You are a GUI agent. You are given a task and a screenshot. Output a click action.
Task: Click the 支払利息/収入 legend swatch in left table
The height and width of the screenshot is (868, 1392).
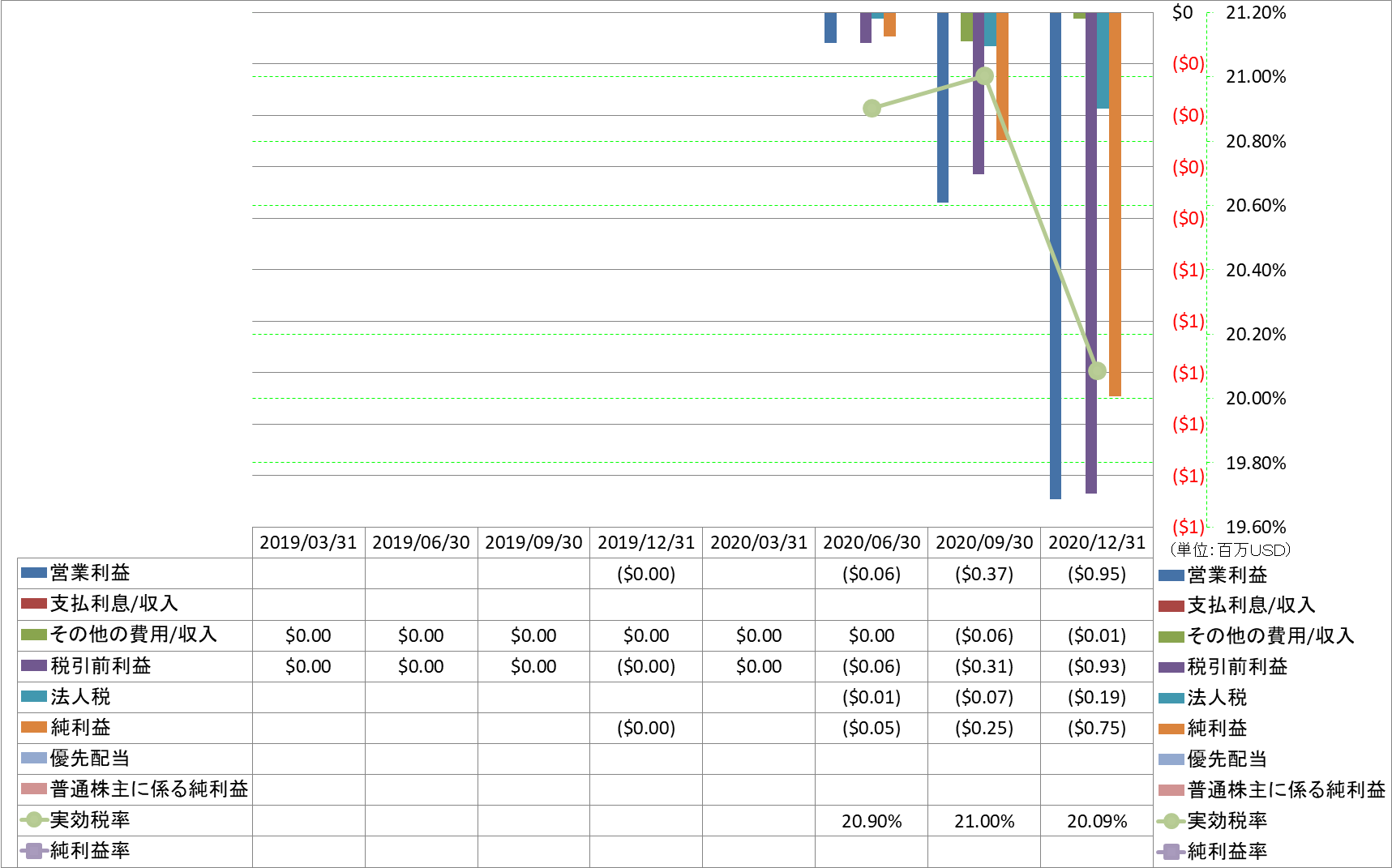34,604
